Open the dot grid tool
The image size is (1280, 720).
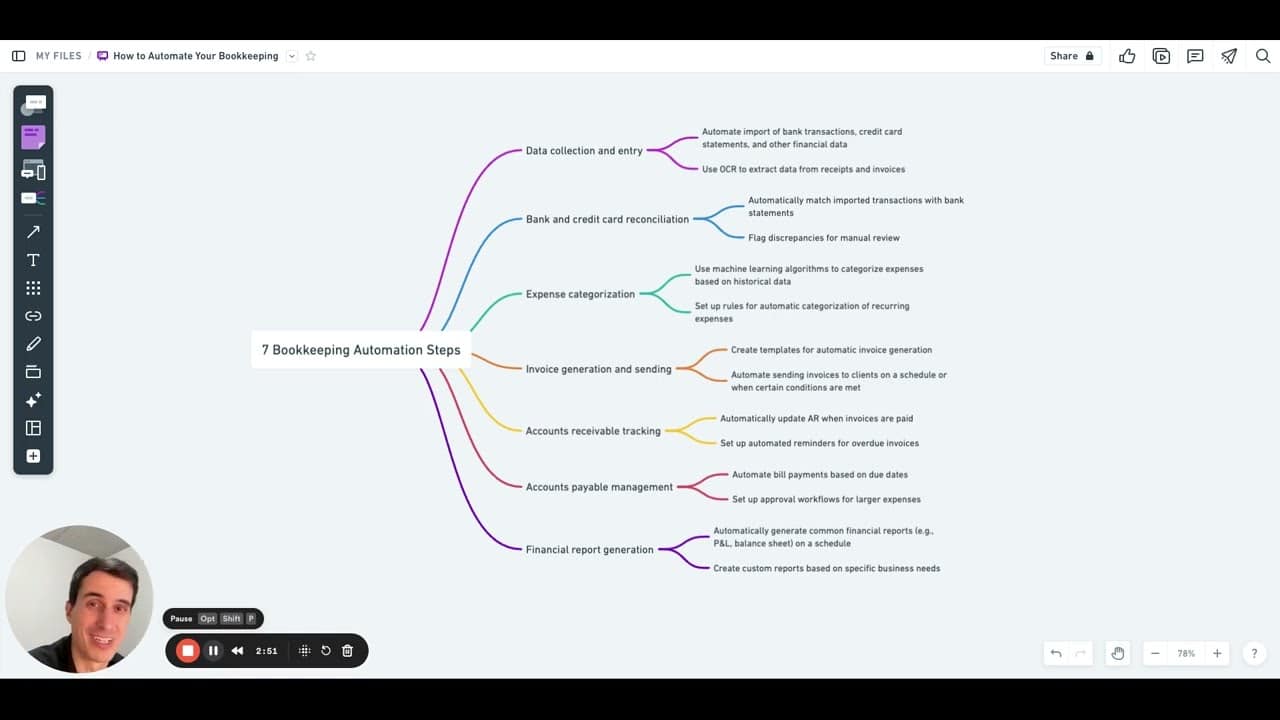[33, 288]
